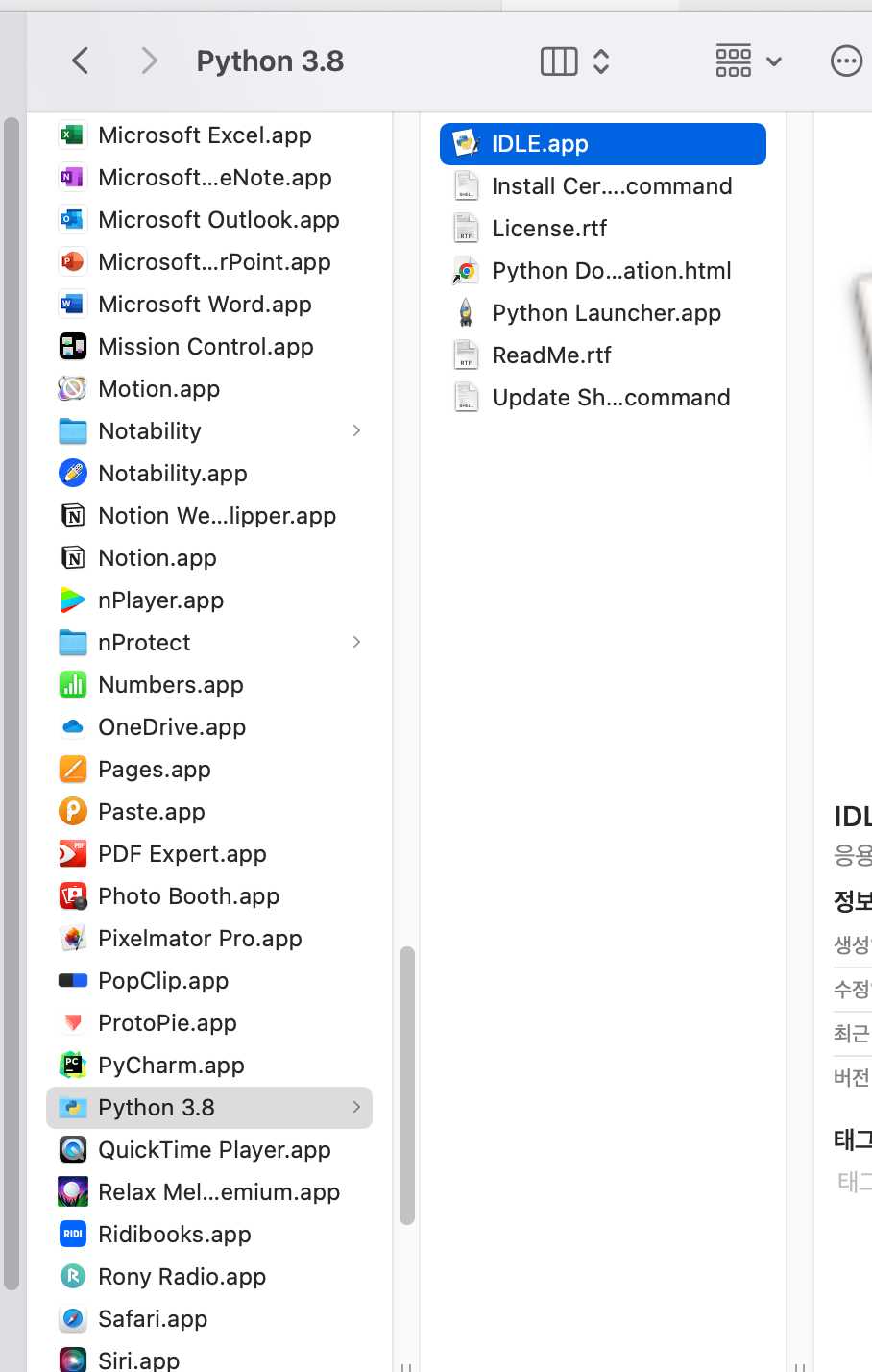Click the Python 3.8 folder chevron
This screenshot has width=872, height=1372.
(x=357, y=1107)
